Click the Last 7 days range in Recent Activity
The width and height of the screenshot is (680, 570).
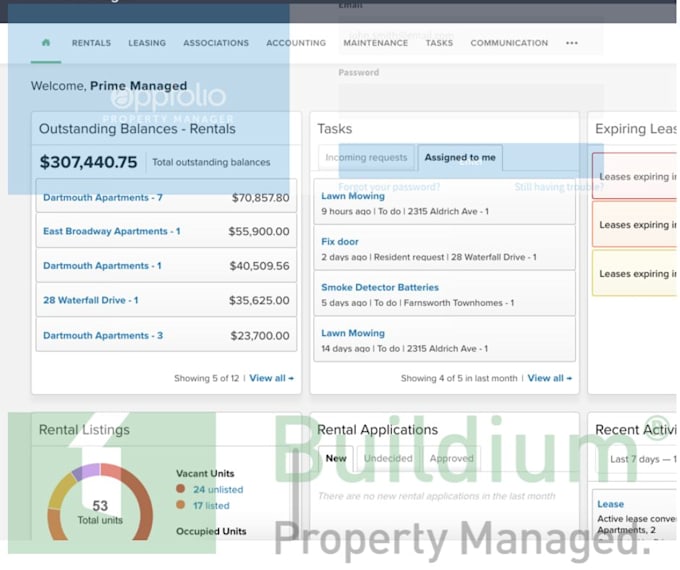(x=643, y=459)
